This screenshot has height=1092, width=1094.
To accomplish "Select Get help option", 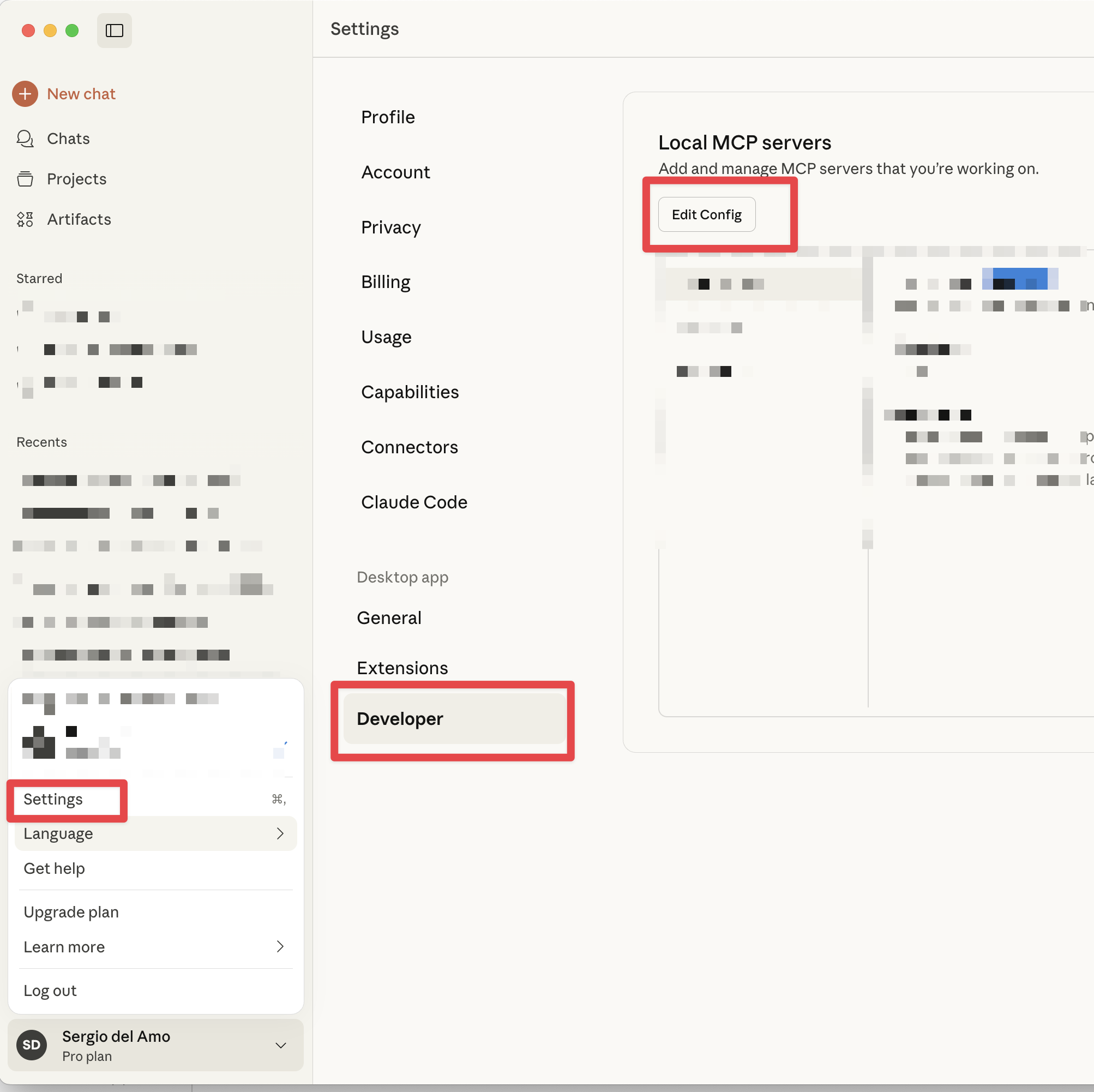I will (55, 868).
